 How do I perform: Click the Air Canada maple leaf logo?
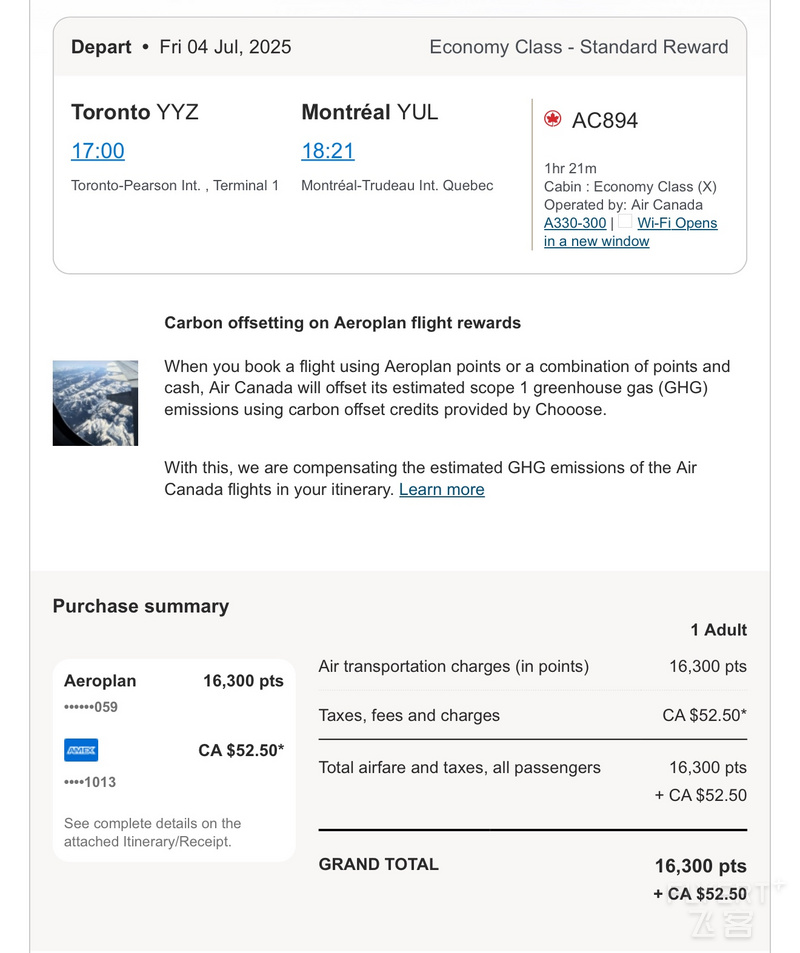pyautogui.click(x=553, y=119)
